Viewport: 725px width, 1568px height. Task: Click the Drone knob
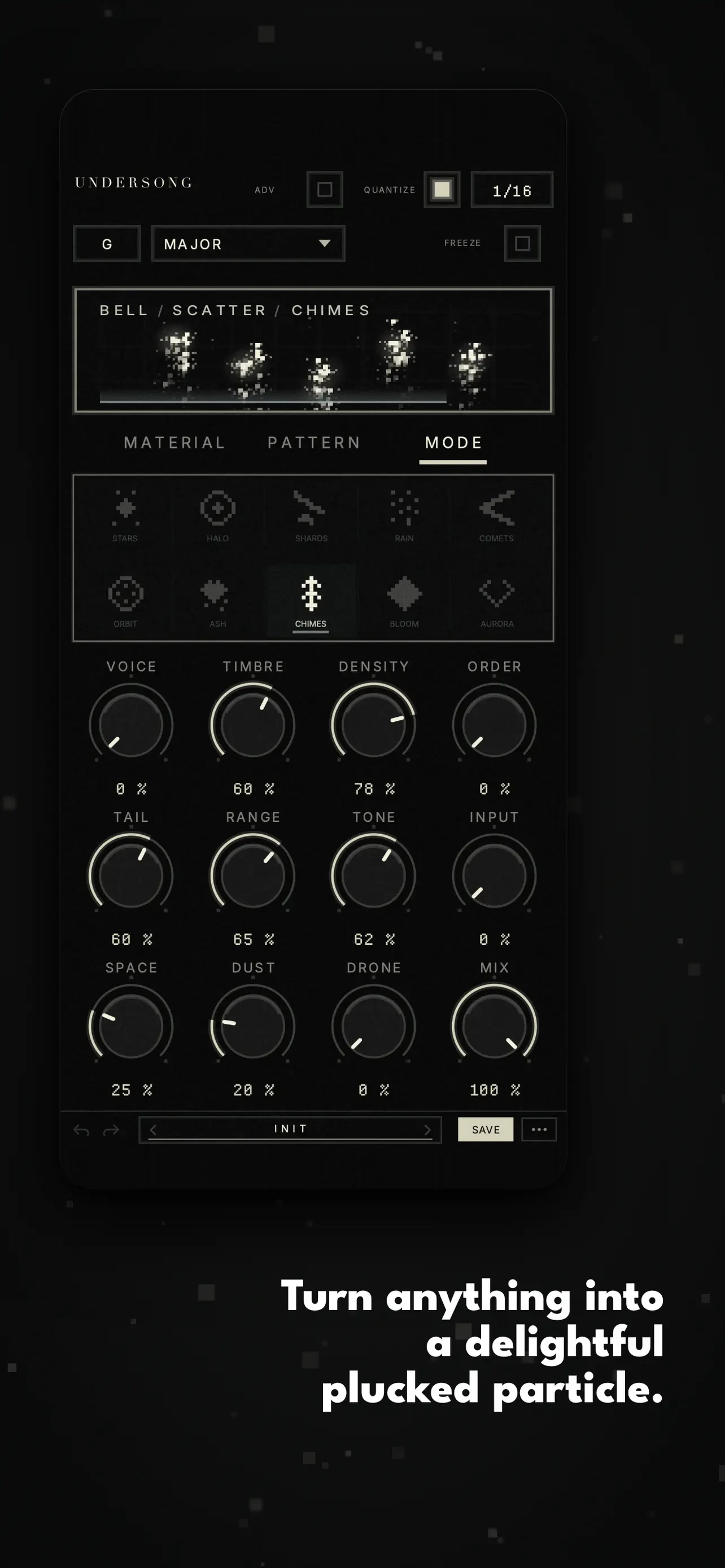pyautogui.click(x=373, y=1026)
